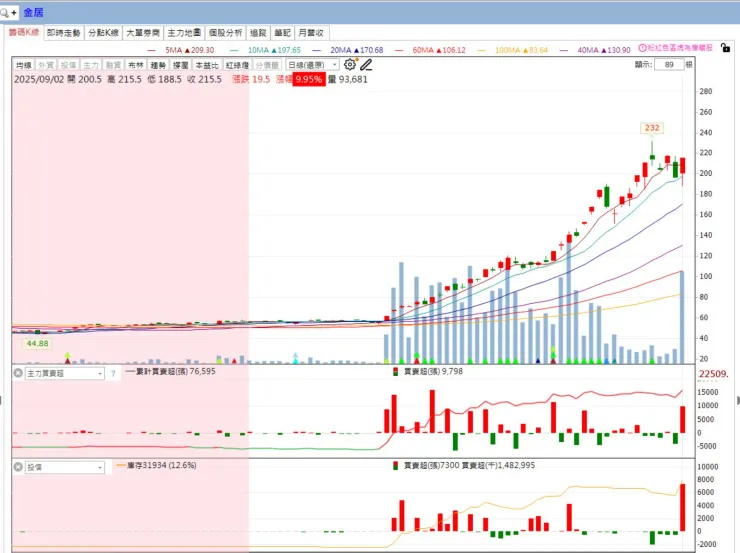Viewport: 740px width, 553px height.
Task: Click the cyan triangle marker on volume axis
Action: tap(295, 361)
